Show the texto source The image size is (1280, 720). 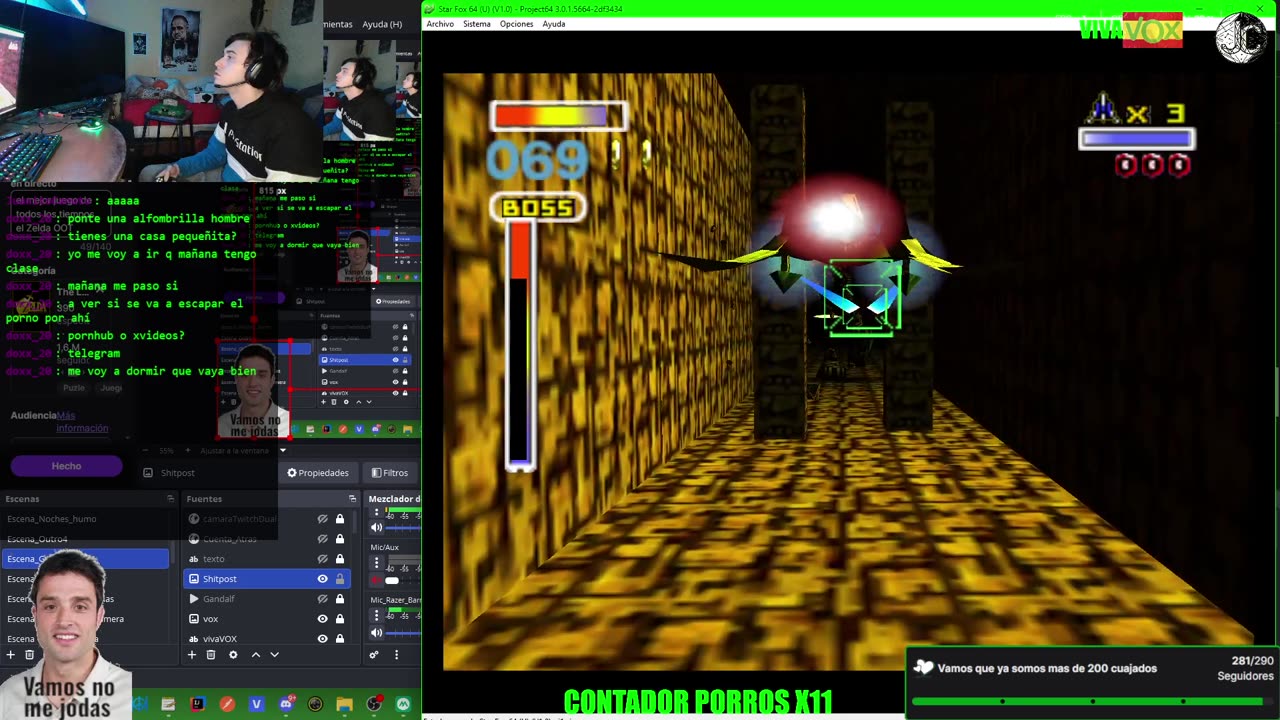pos(322,559)
